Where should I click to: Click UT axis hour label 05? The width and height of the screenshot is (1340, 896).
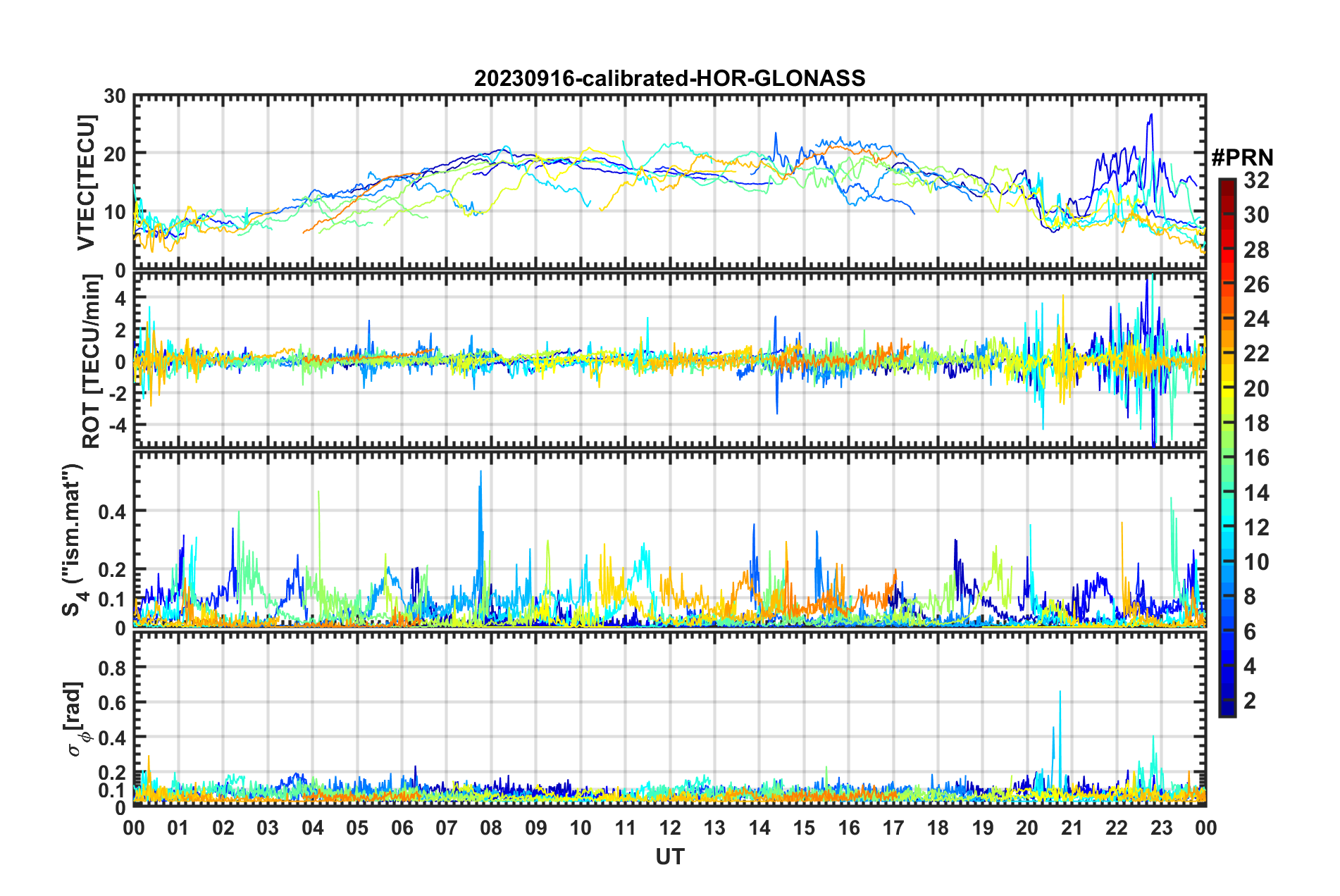pyautogui.click(x=357, y=828)
